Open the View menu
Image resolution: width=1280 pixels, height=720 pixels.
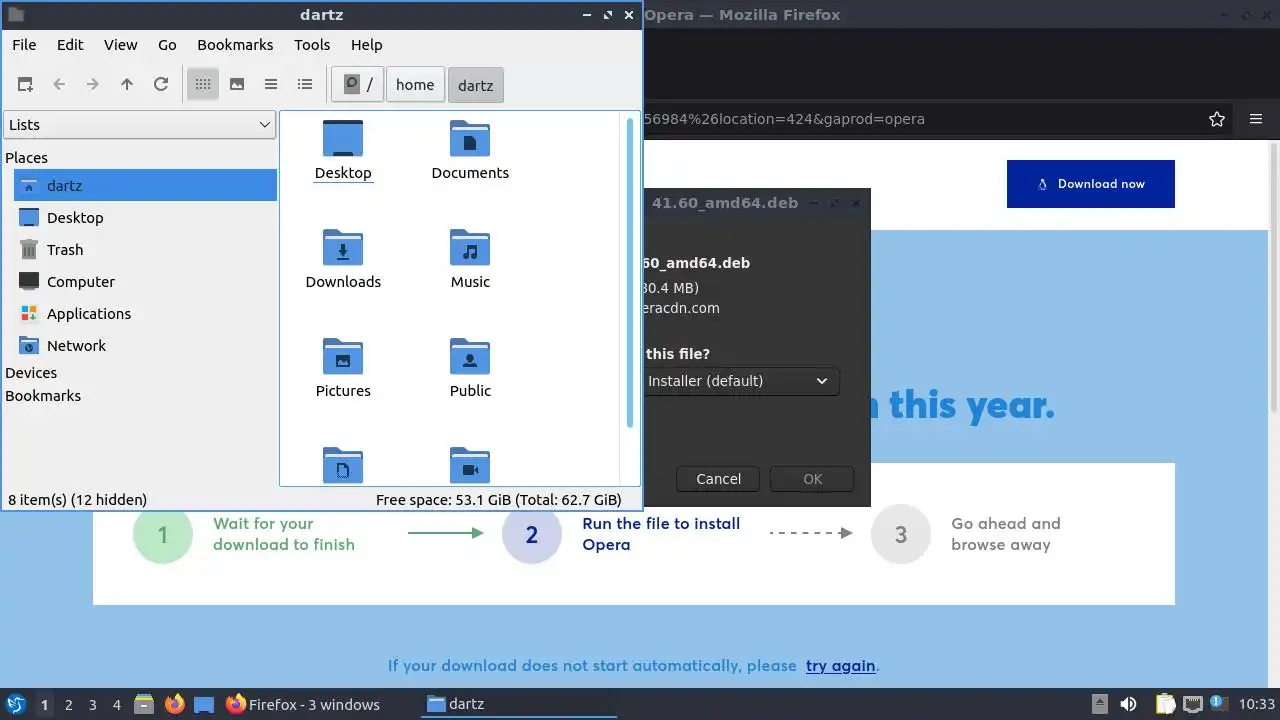click(x=121, y=45)
